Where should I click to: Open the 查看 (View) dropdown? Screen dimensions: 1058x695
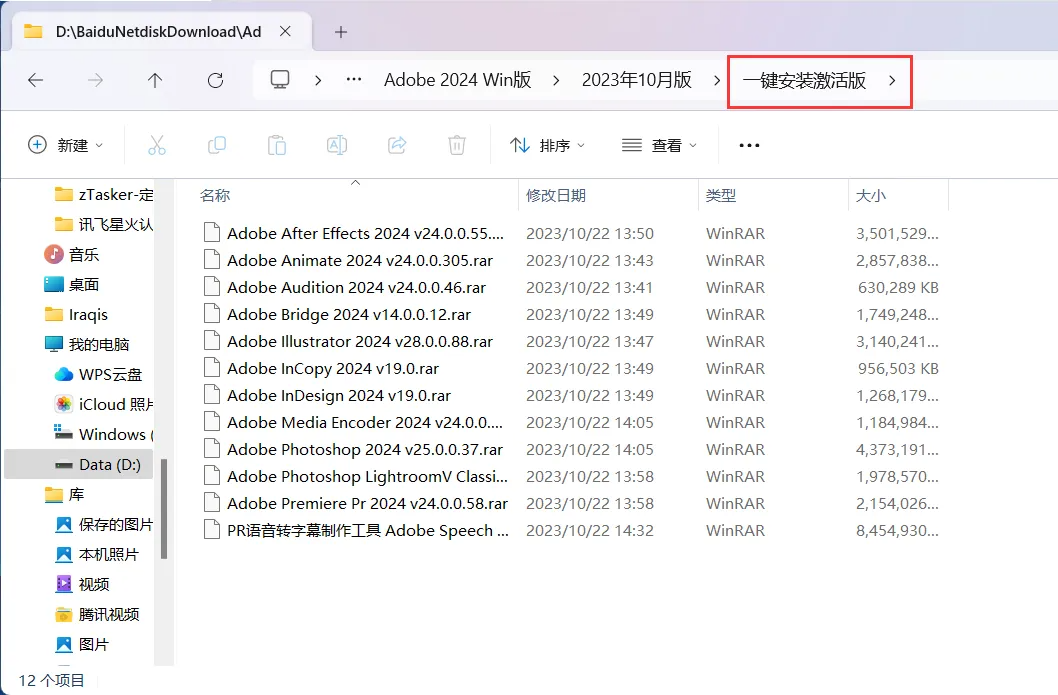(659, 145)
